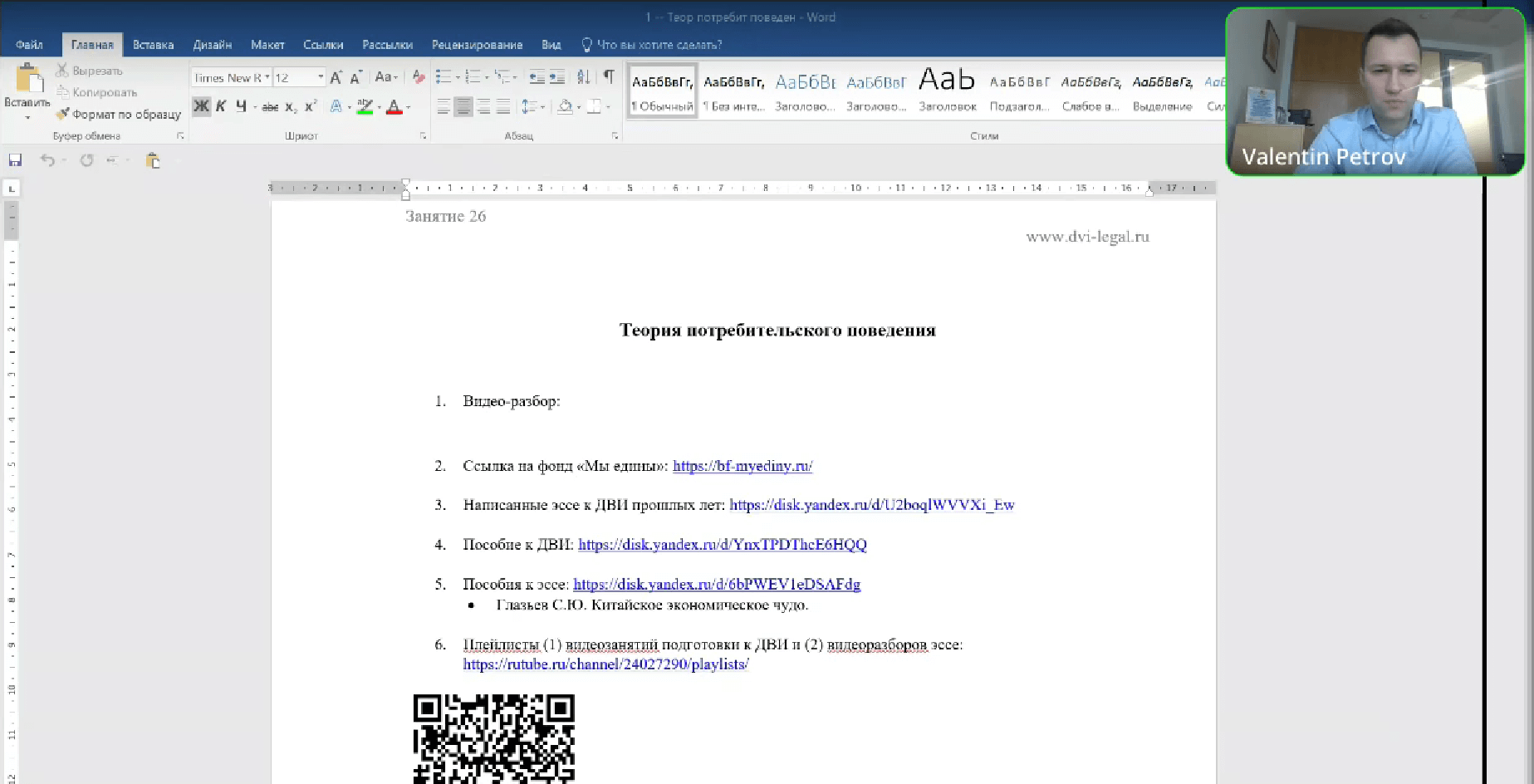Switch to the Рецензирование tab
Image resolution: width=1534 pixels, height=784 pixels.
click(x=477, y=45)
